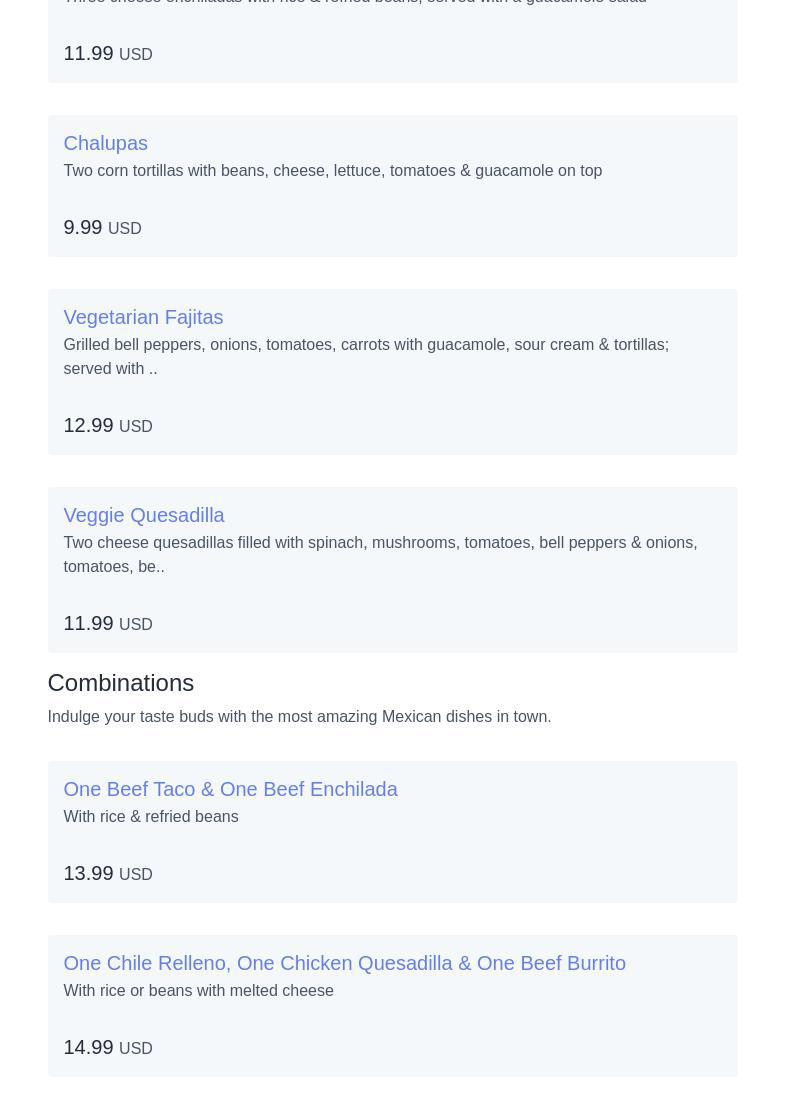Image resolution: width=785 pixels, height=1104 pixels.
Task: Open One Beef Taco & One Beef Enchilada
Action: coord(230,789)
